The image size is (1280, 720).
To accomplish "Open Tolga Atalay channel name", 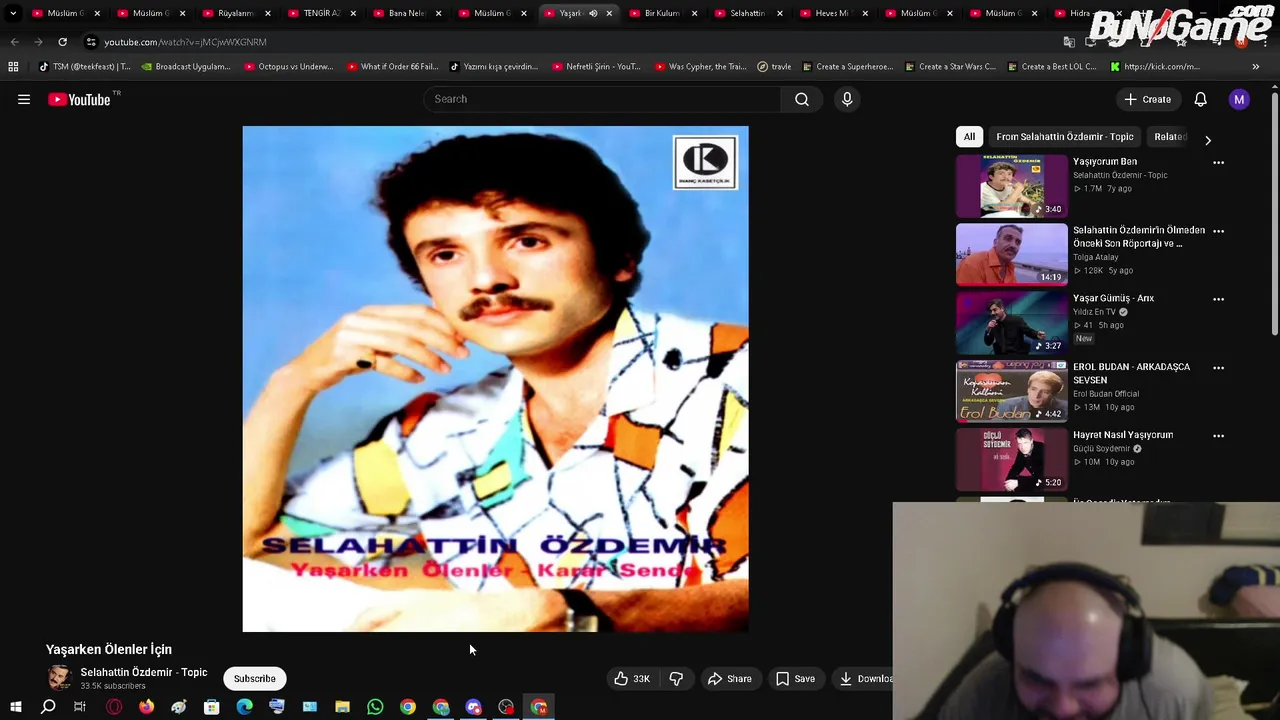I will [x=1095, y=257].
